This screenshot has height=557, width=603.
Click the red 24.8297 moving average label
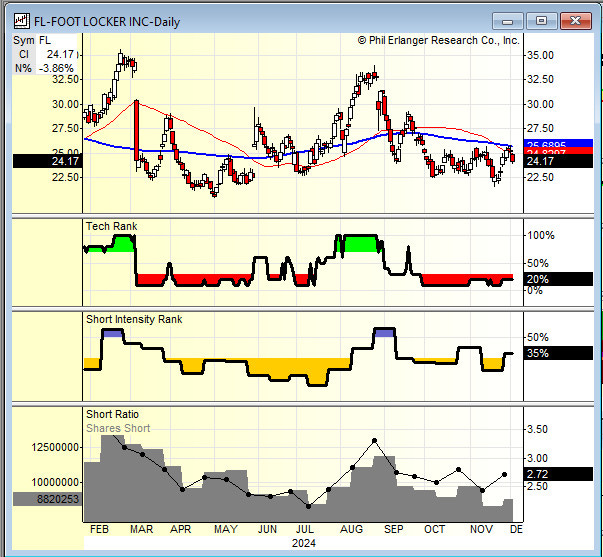point(558,151)
